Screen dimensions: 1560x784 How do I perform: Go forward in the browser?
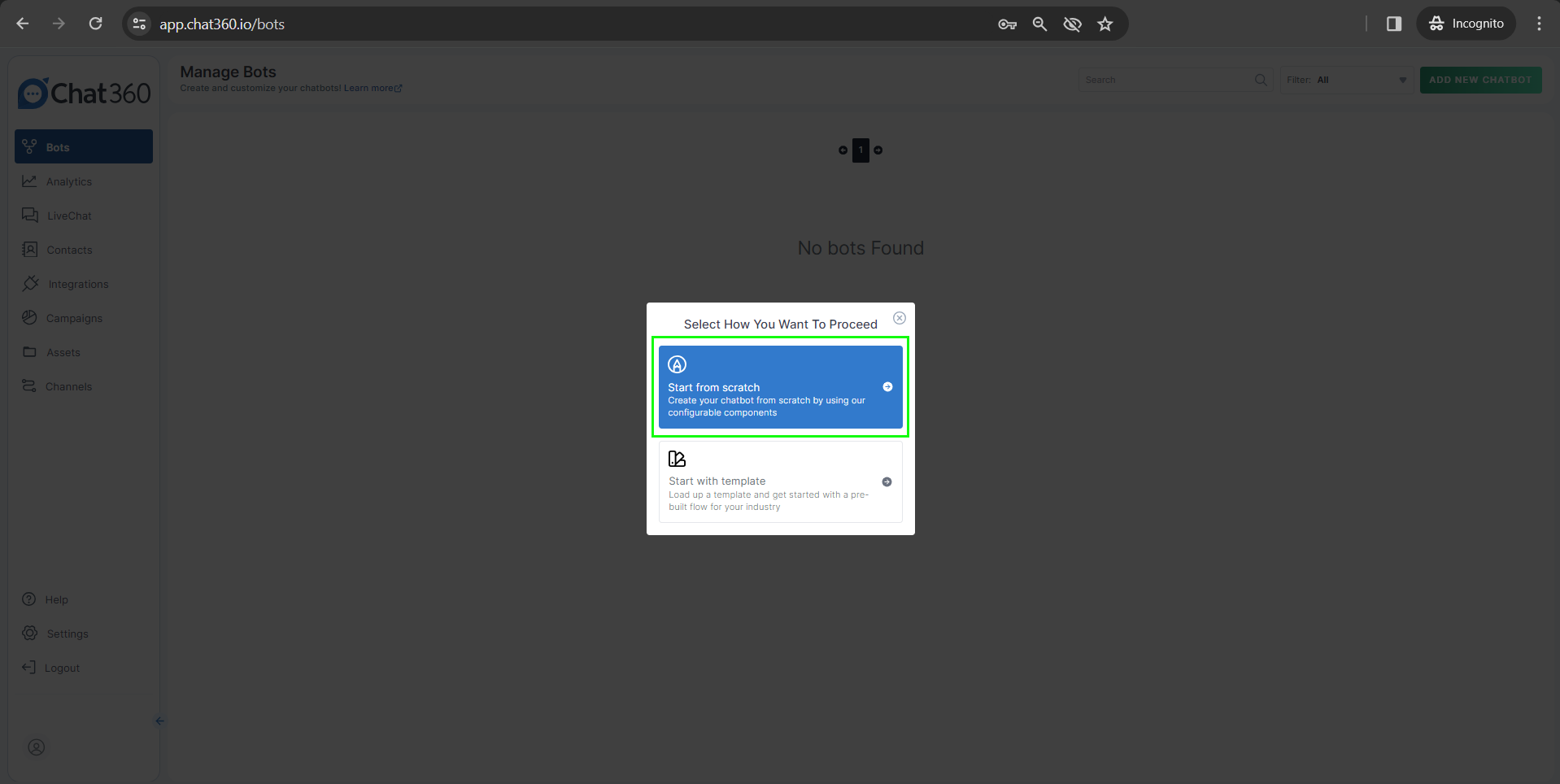(59, 24)
